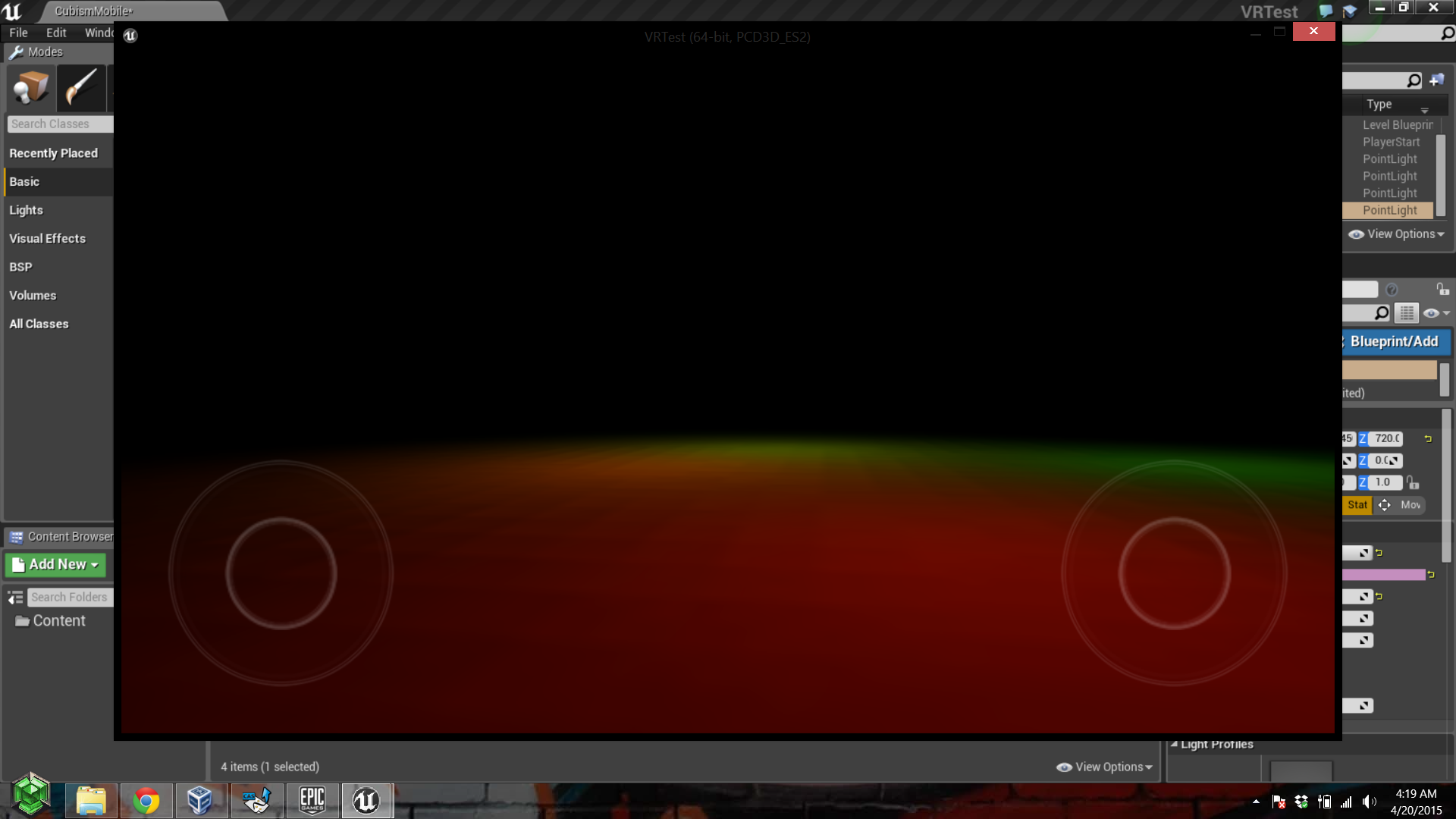The image size is (1456, 819).
Task: Select the All Classes category
Action: tap(39, 324)
